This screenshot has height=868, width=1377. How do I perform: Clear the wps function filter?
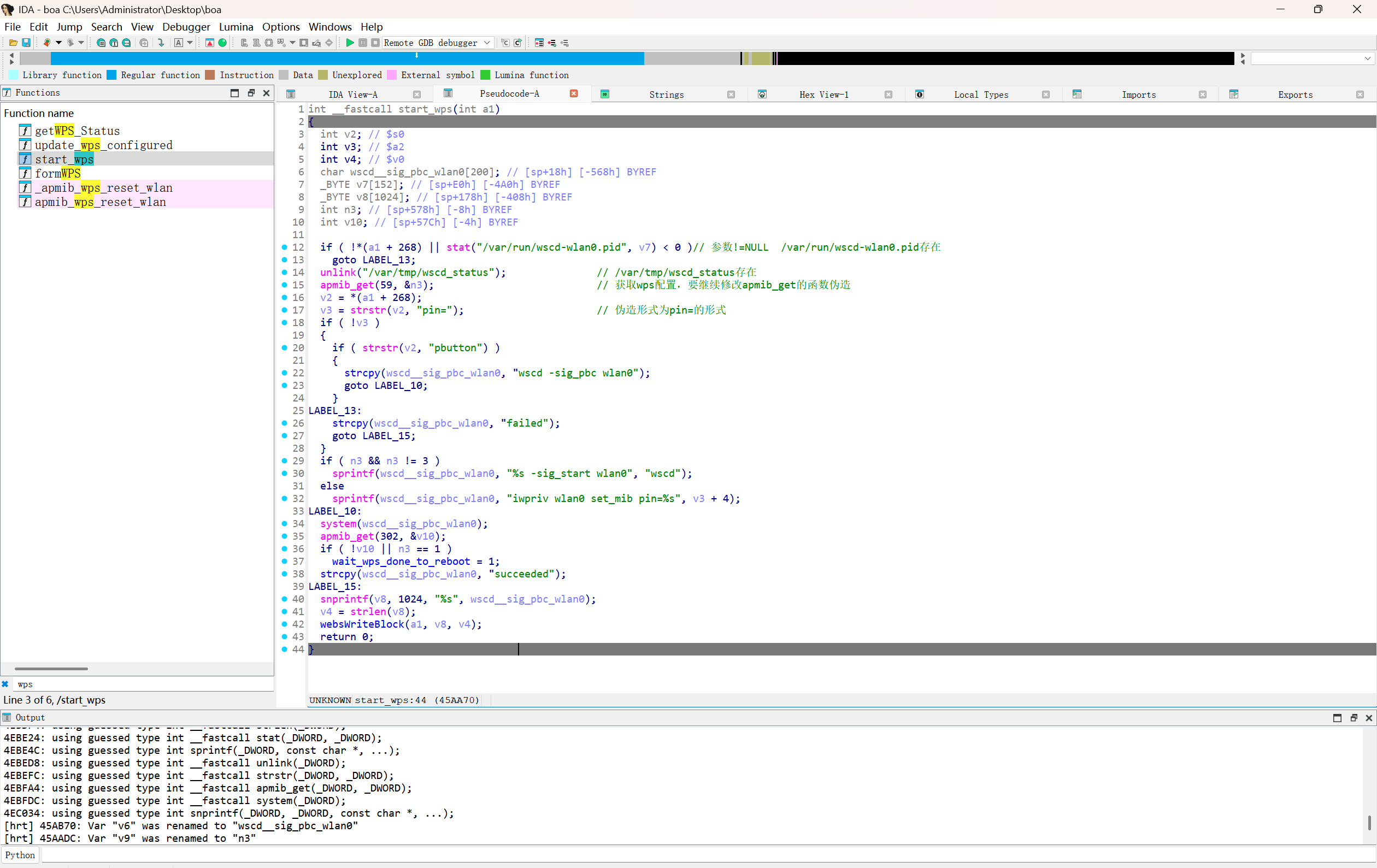[5, 684]
